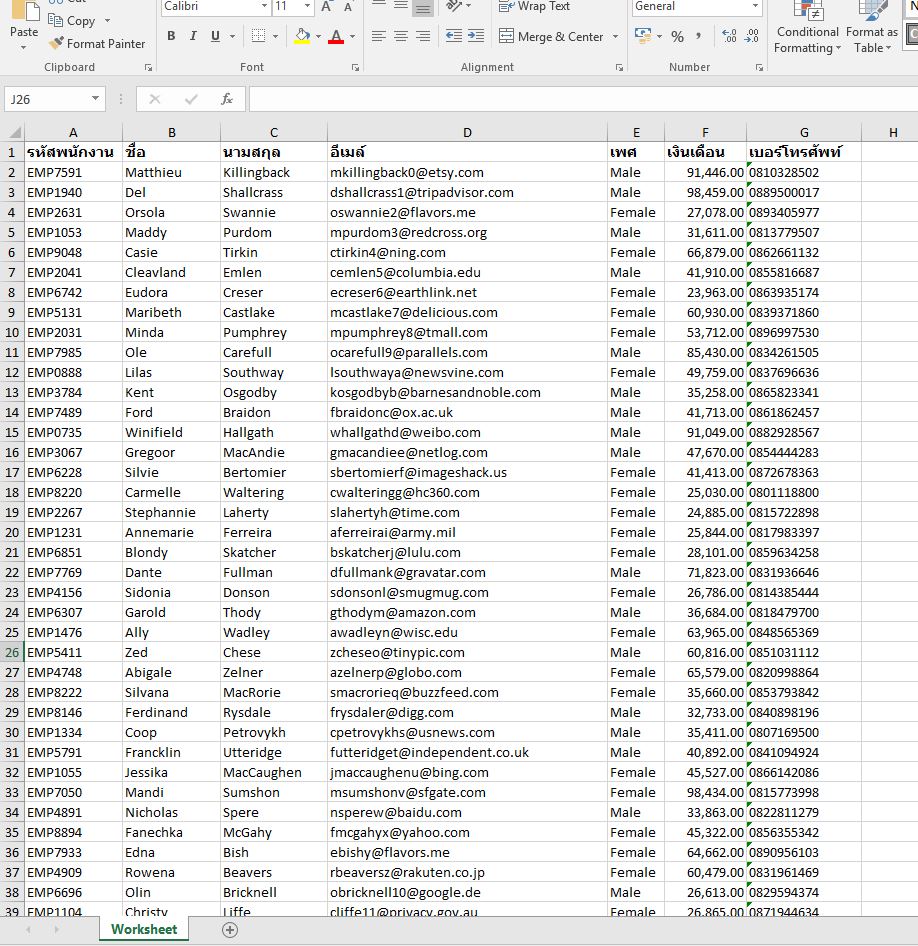Decrease decimal places

[752, 36]
